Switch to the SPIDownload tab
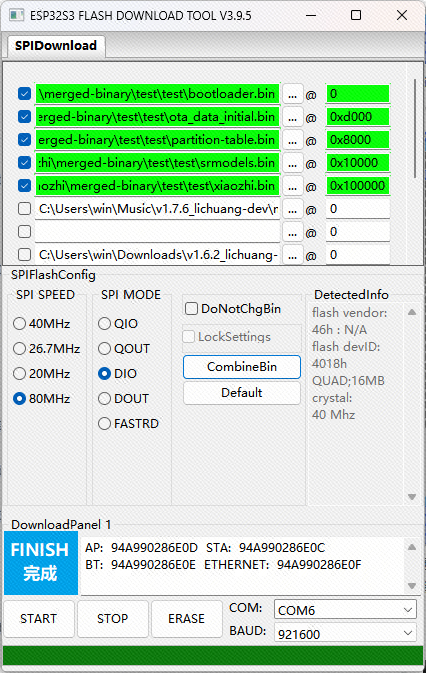 [56, 46]
